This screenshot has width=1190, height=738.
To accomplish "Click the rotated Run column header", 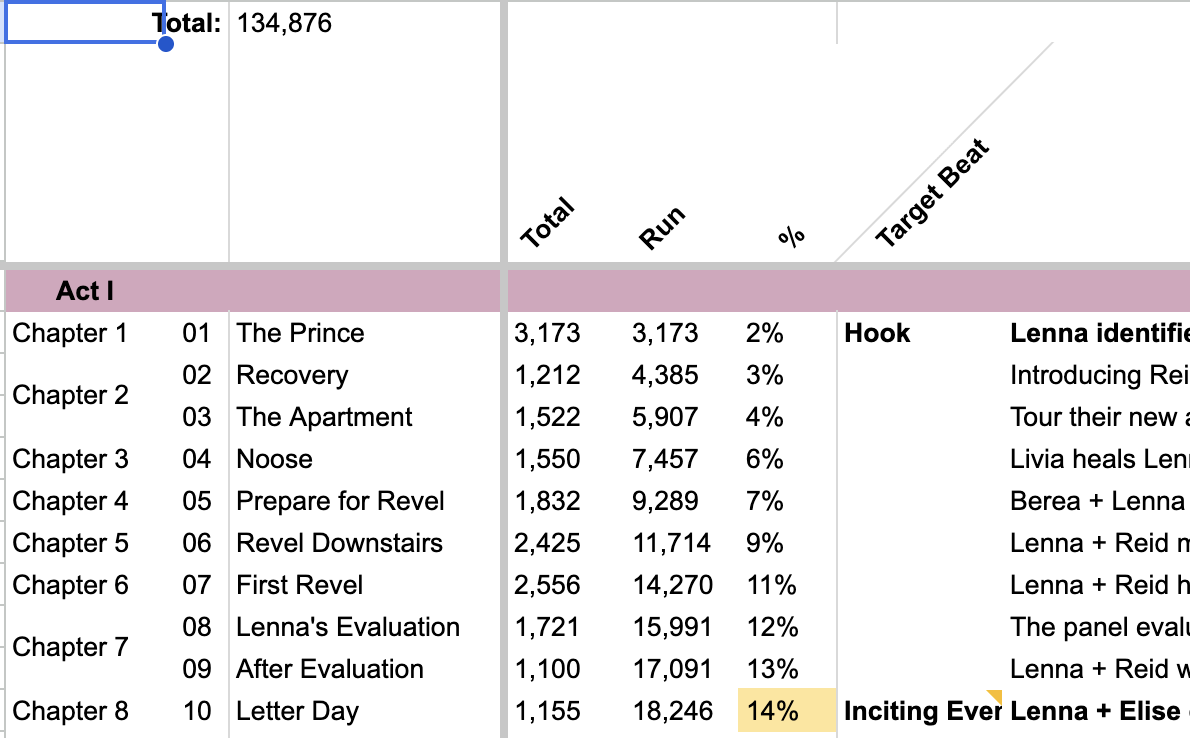I will (662, 227).
